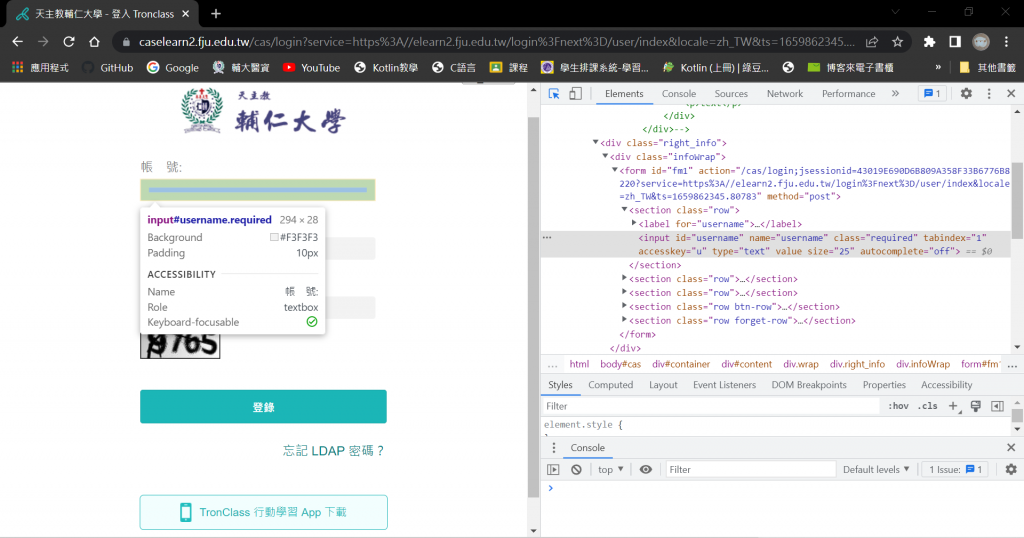Image resolution: width=1024 pixels, height=538 pixels.
Task: Activate the DevTools inspect element picker
Action: (554, 94)
